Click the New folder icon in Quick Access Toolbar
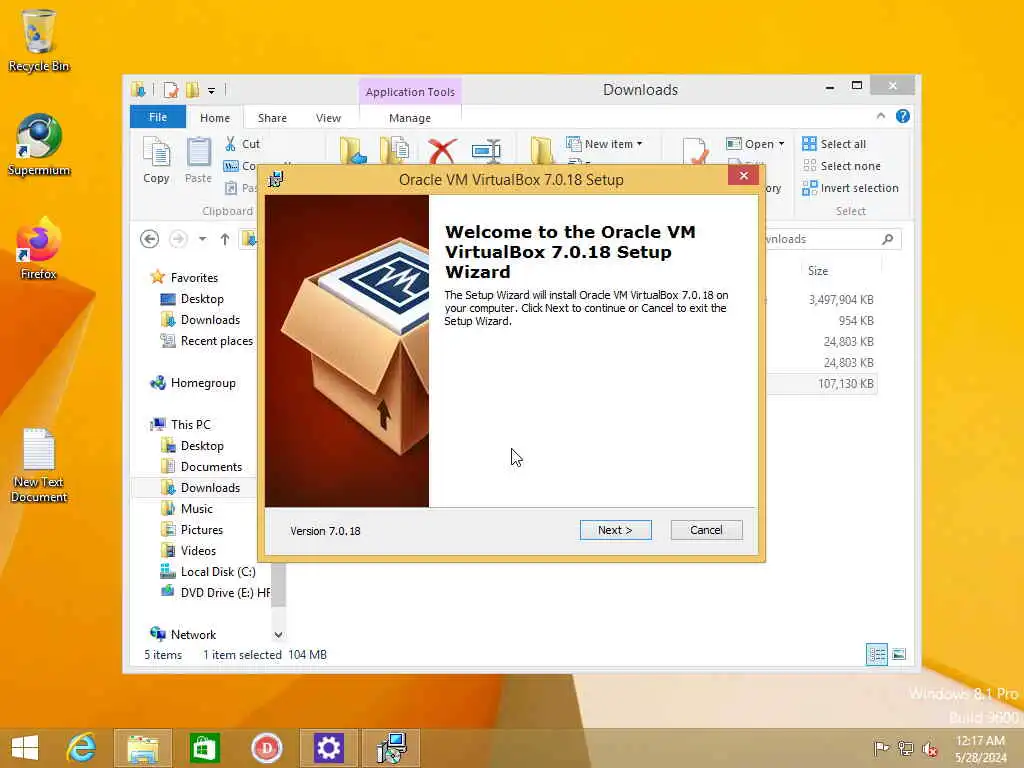The height and width of the screenshot is (768, 1024). tap(193, 90)
